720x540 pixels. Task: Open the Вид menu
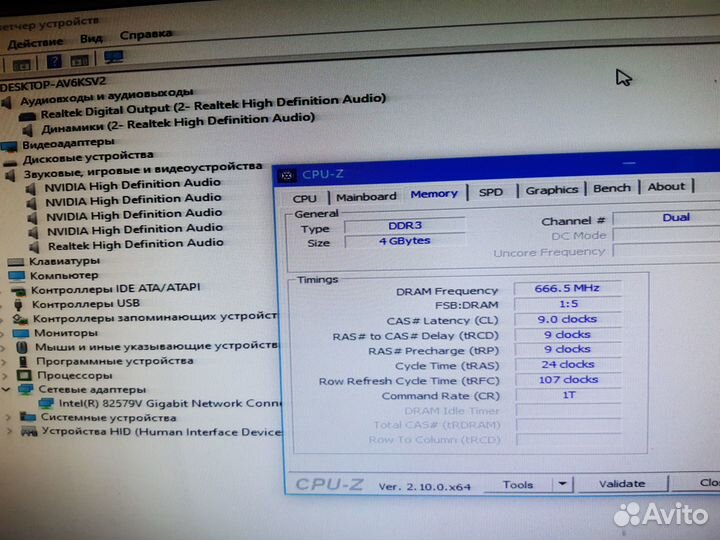pos(91,38)
